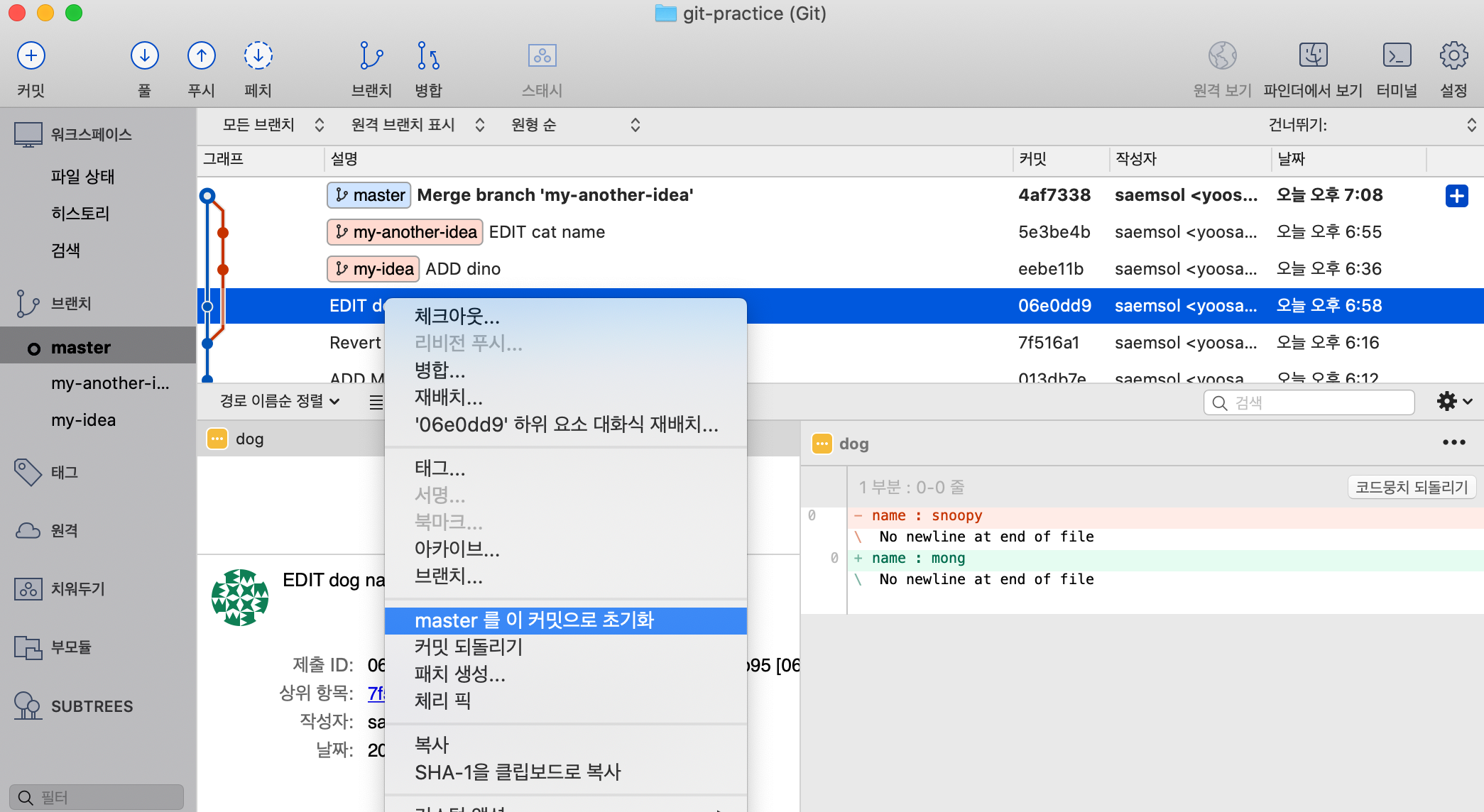Image resolution: width=1484 pixels, height=812 pixels.
Task: Click the 커밋 (Commit) toolbar icon
Action: (31, 56)
